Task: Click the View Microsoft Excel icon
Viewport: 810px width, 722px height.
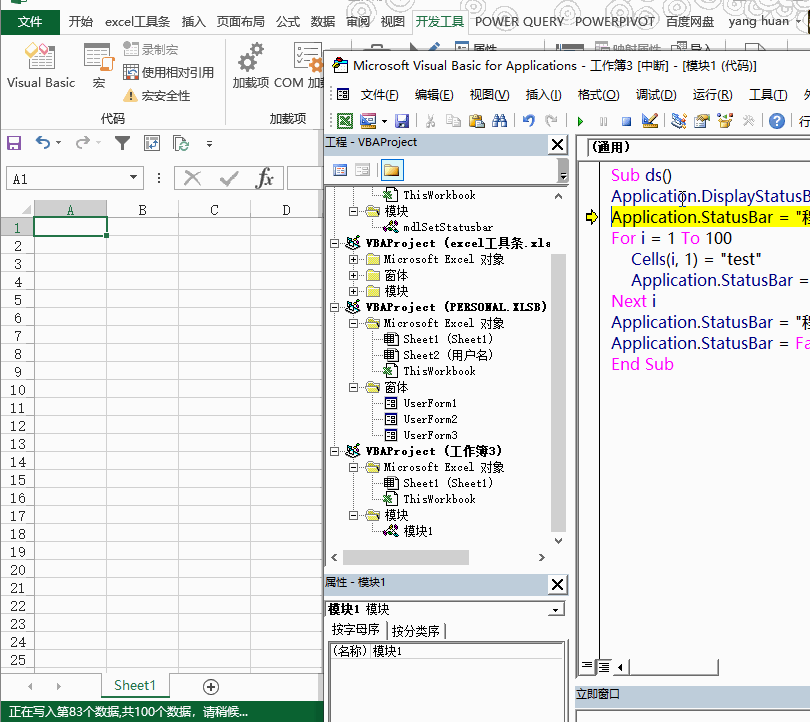Action: [x=343, y=121]
